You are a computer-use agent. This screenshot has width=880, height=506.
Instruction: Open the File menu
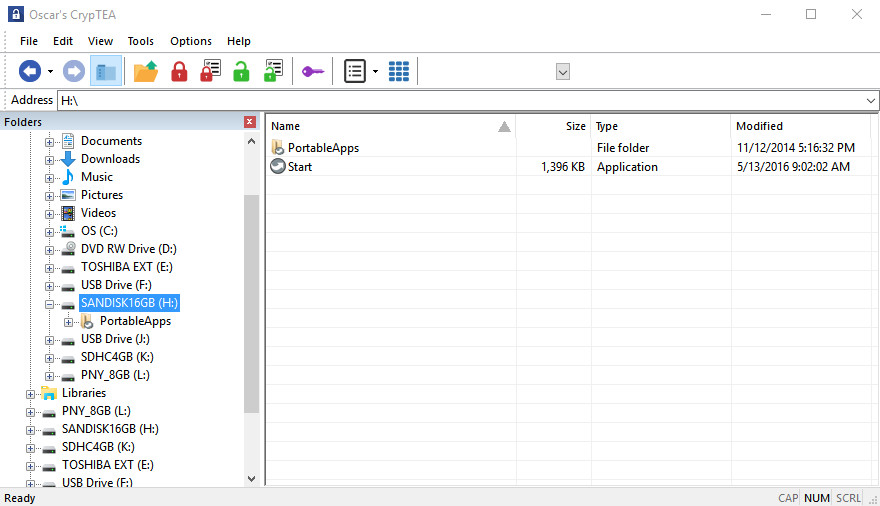[29, 41]
